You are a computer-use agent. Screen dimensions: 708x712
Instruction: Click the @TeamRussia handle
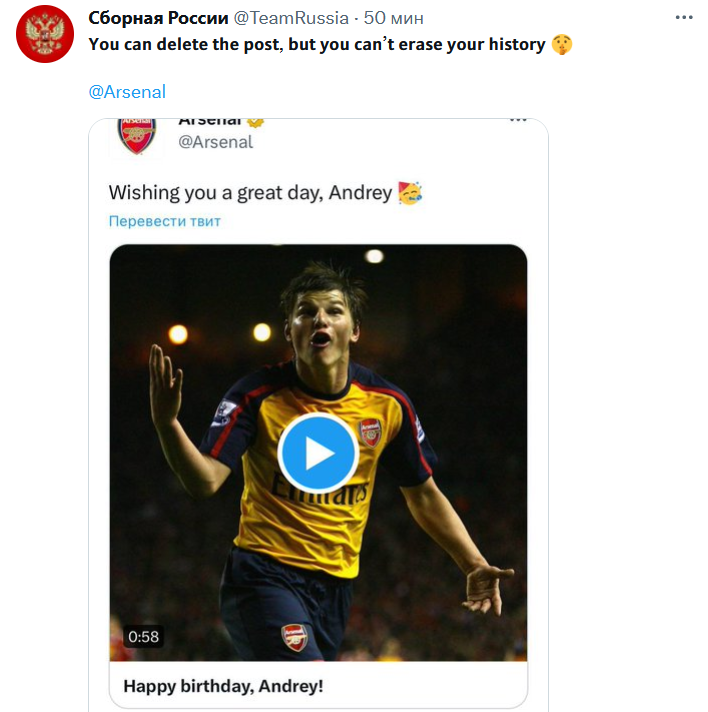(x=291, y=18)
